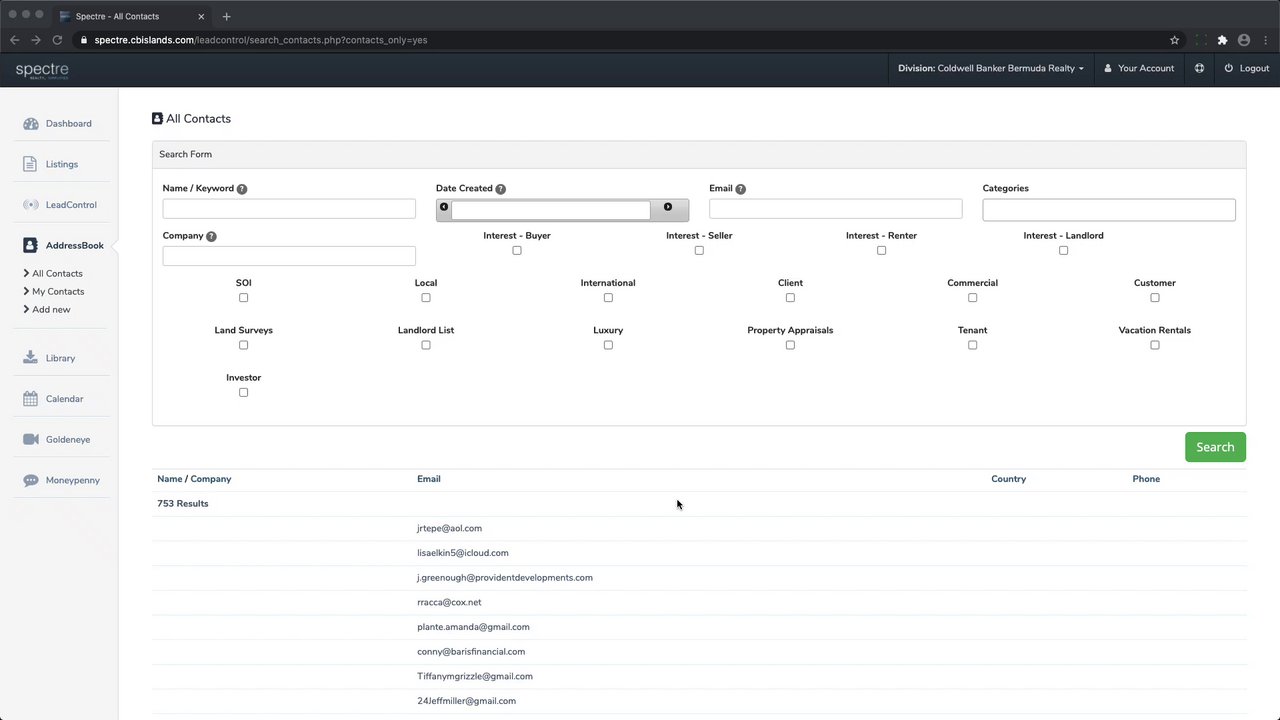Select the AddressBook contact icon

click(x=30, y=245)
